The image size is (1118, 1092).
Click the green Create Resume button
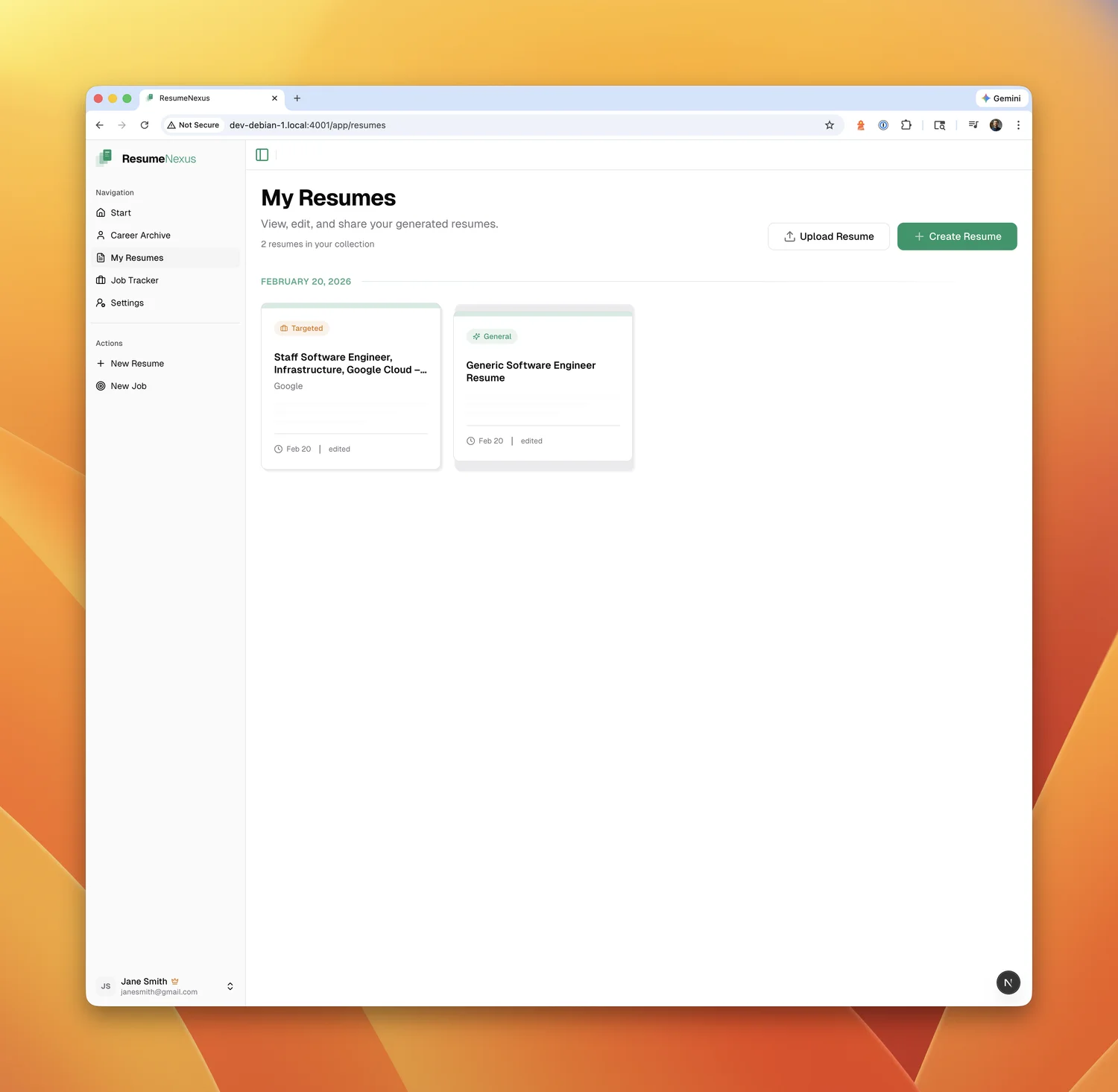tap(956, 236)
